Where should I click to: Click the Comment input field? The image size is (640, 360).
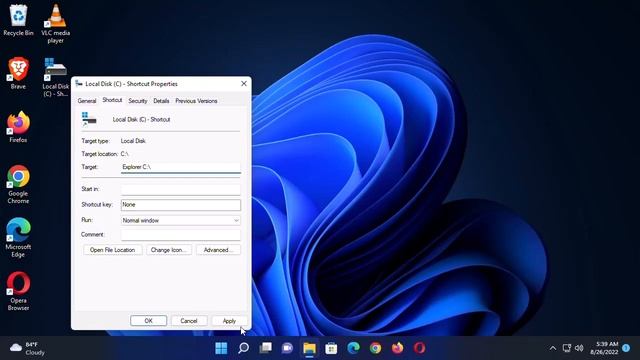pyautogui.click(x=181, y=235)
